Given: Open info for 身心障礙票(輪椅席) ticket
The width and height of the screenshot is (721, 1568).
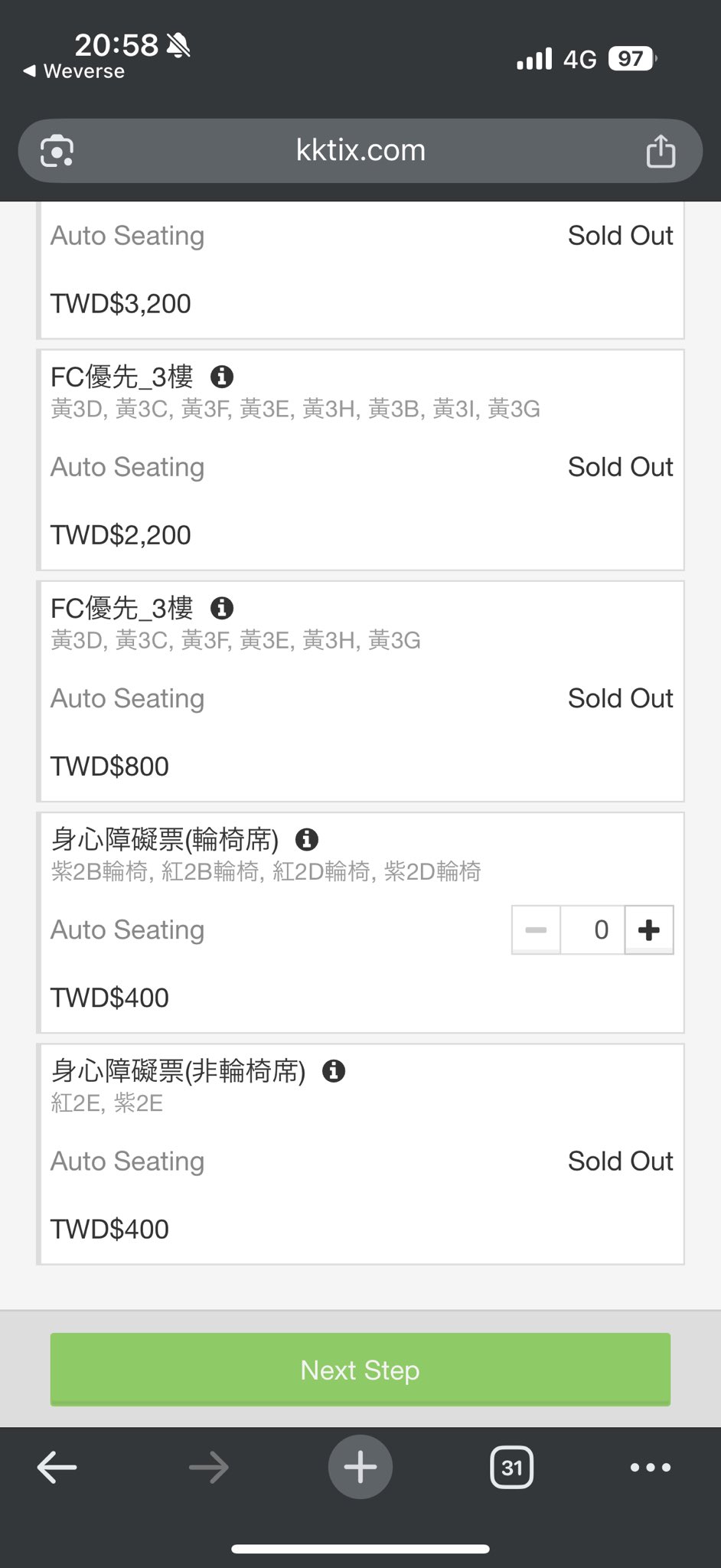Looking at the screenshot, I should tap(307, 840).
